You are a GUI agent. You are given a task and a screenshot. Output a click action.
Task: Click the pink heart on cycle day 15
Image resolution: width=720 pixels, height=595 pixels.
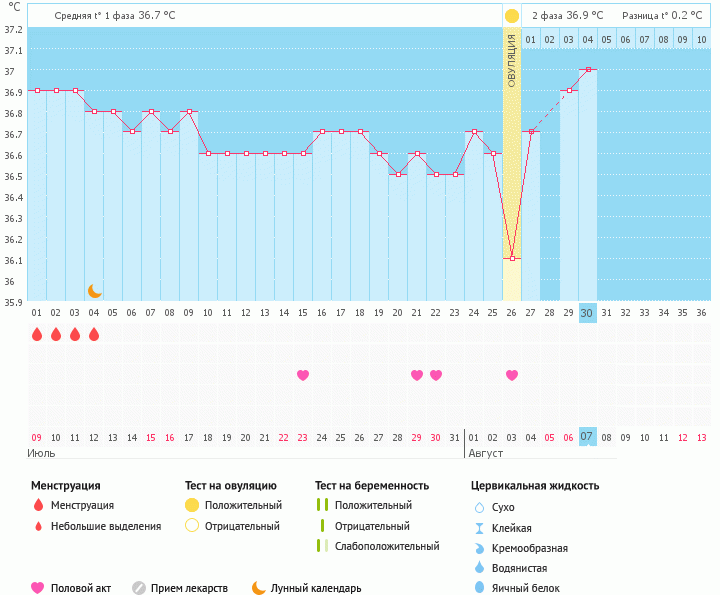tap(303, 375)
